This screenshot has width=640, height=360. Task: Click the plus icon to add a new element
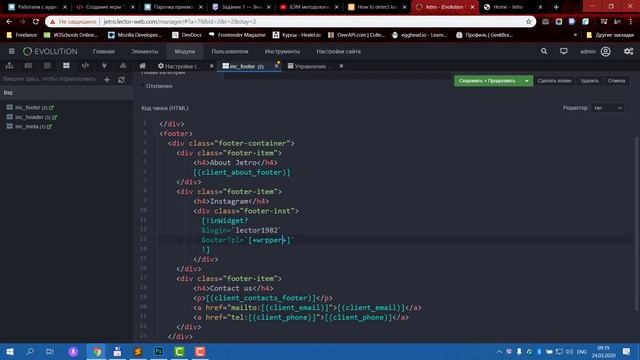107,80
